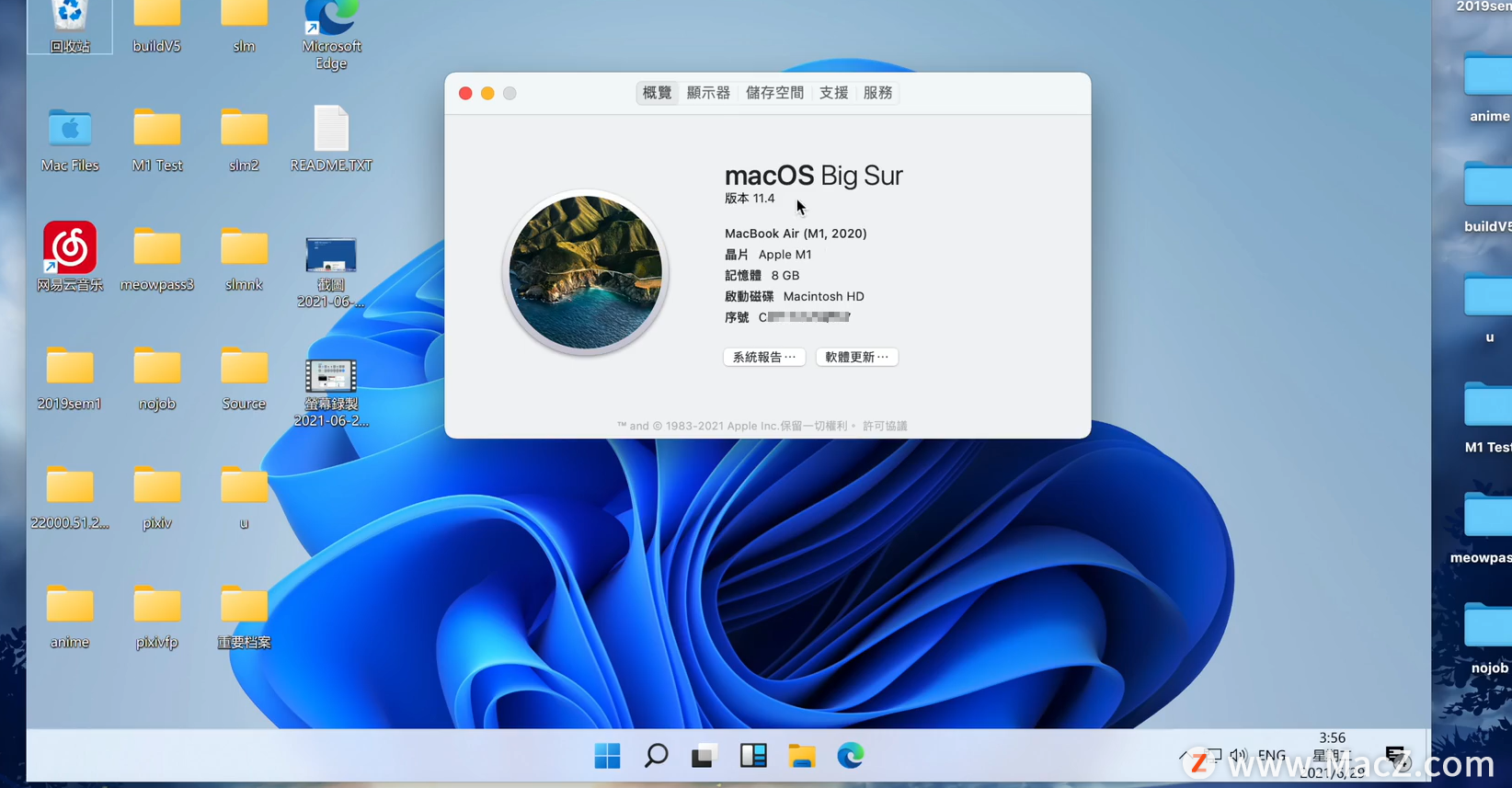This screenshot has width=1512, height=788.
Task: Select the 2019sem1 folder on Windows desktop
Action: [x=70, y=378]
